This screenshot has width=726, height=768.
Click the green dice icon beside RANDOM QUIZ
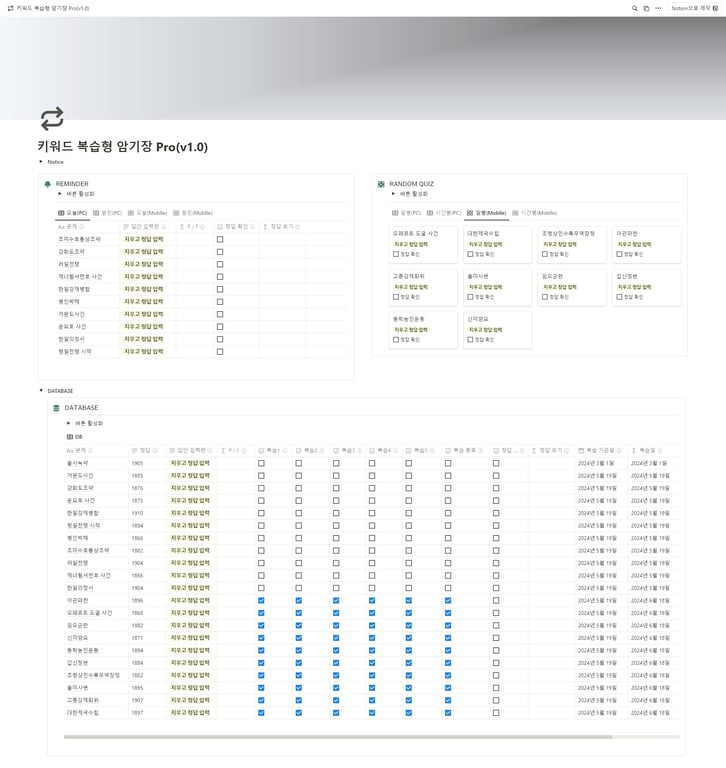[381, 184]
